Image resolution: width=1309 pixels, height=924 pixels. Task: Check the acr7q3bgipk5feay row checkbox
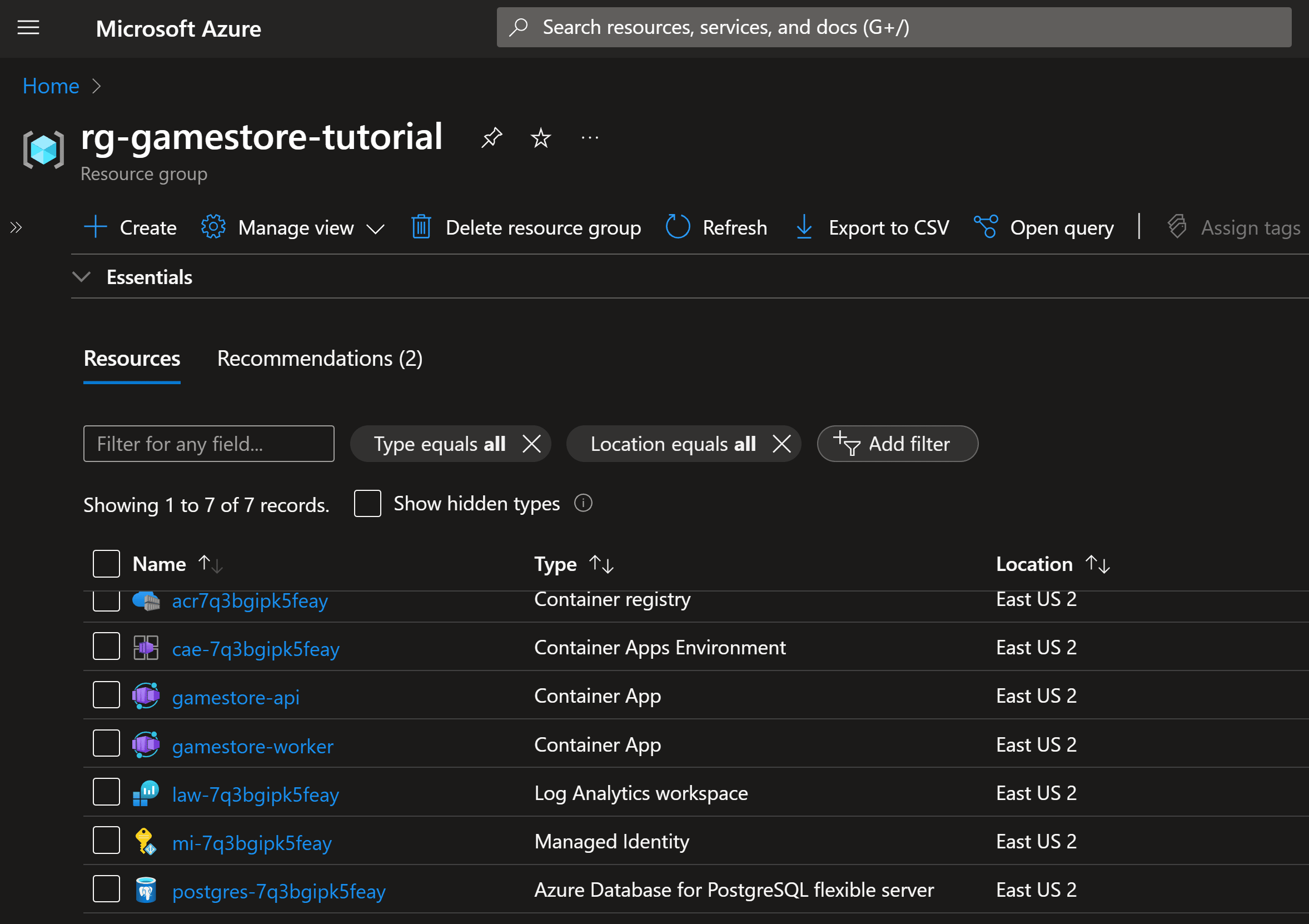point(106,602)
